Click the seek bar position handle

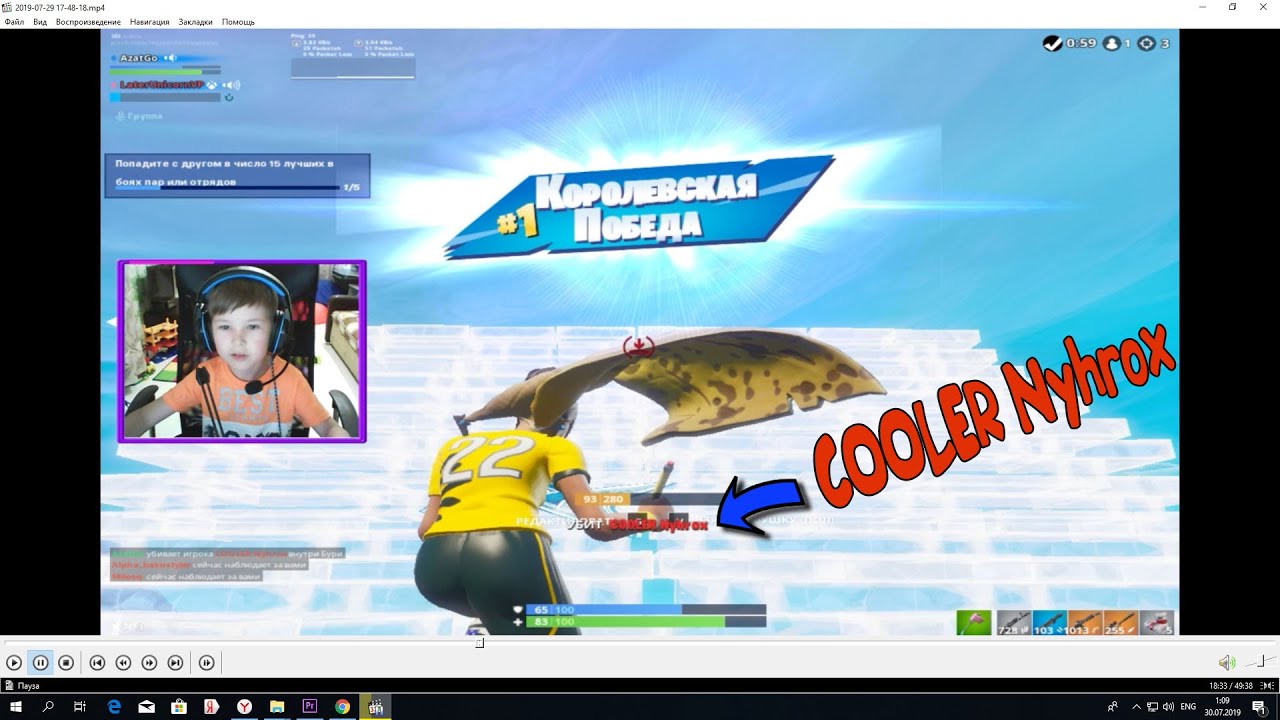480,643
